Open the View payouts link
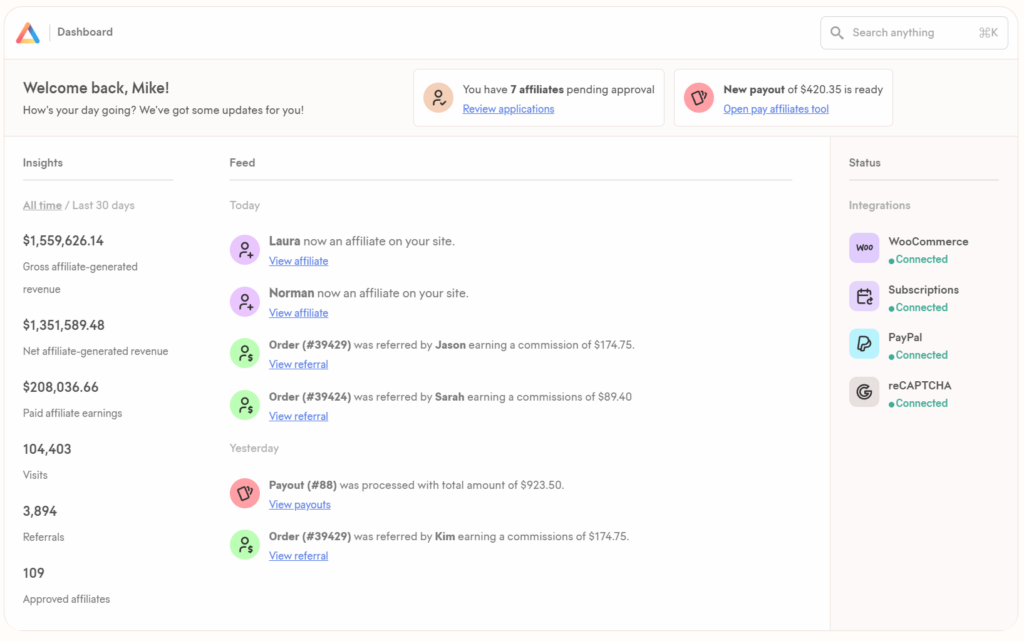Viewport: 1024px width, 641px height. pos(300,505)
